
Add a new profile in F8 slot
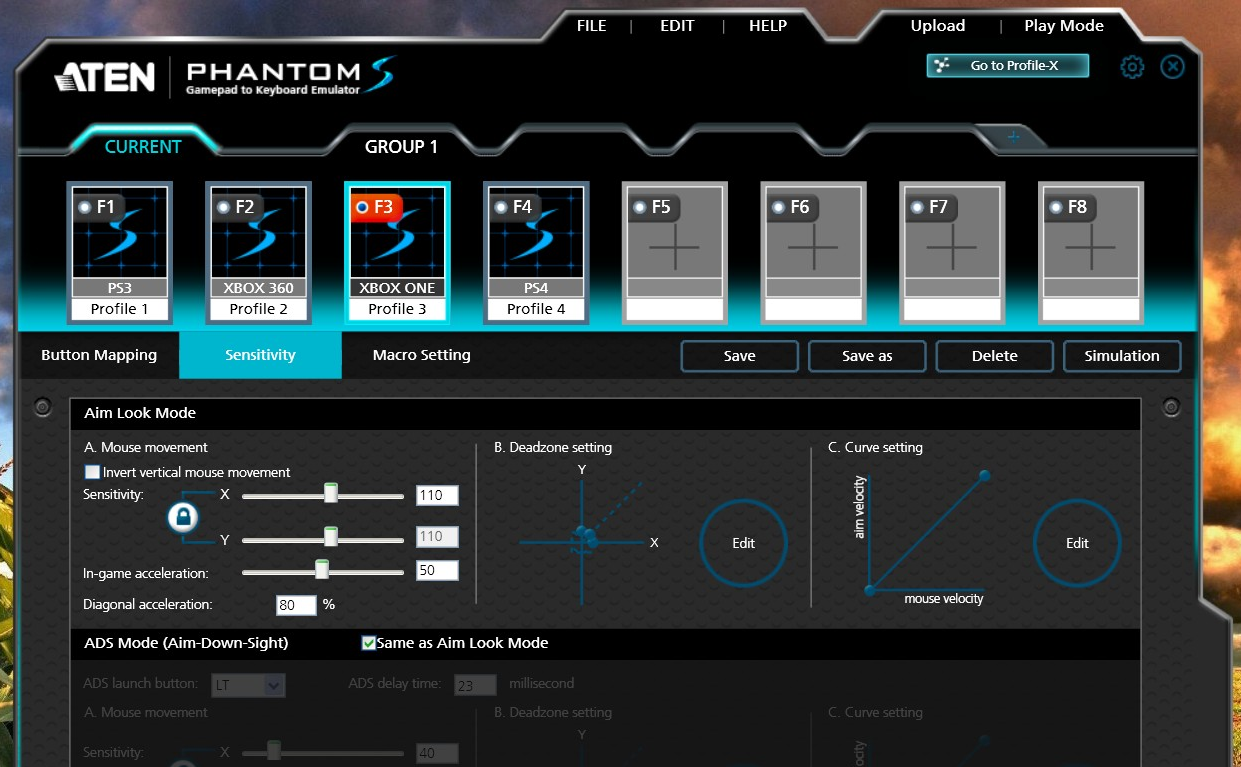pyautogui.click(x=1091, y=252)
